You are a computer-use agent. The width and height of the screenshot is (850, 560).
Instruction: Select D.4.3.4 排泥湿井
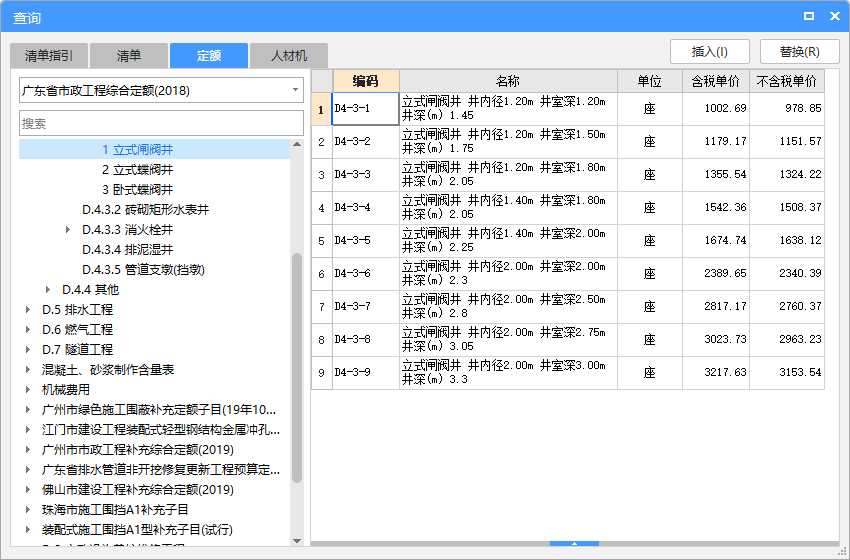coord(127,250)
